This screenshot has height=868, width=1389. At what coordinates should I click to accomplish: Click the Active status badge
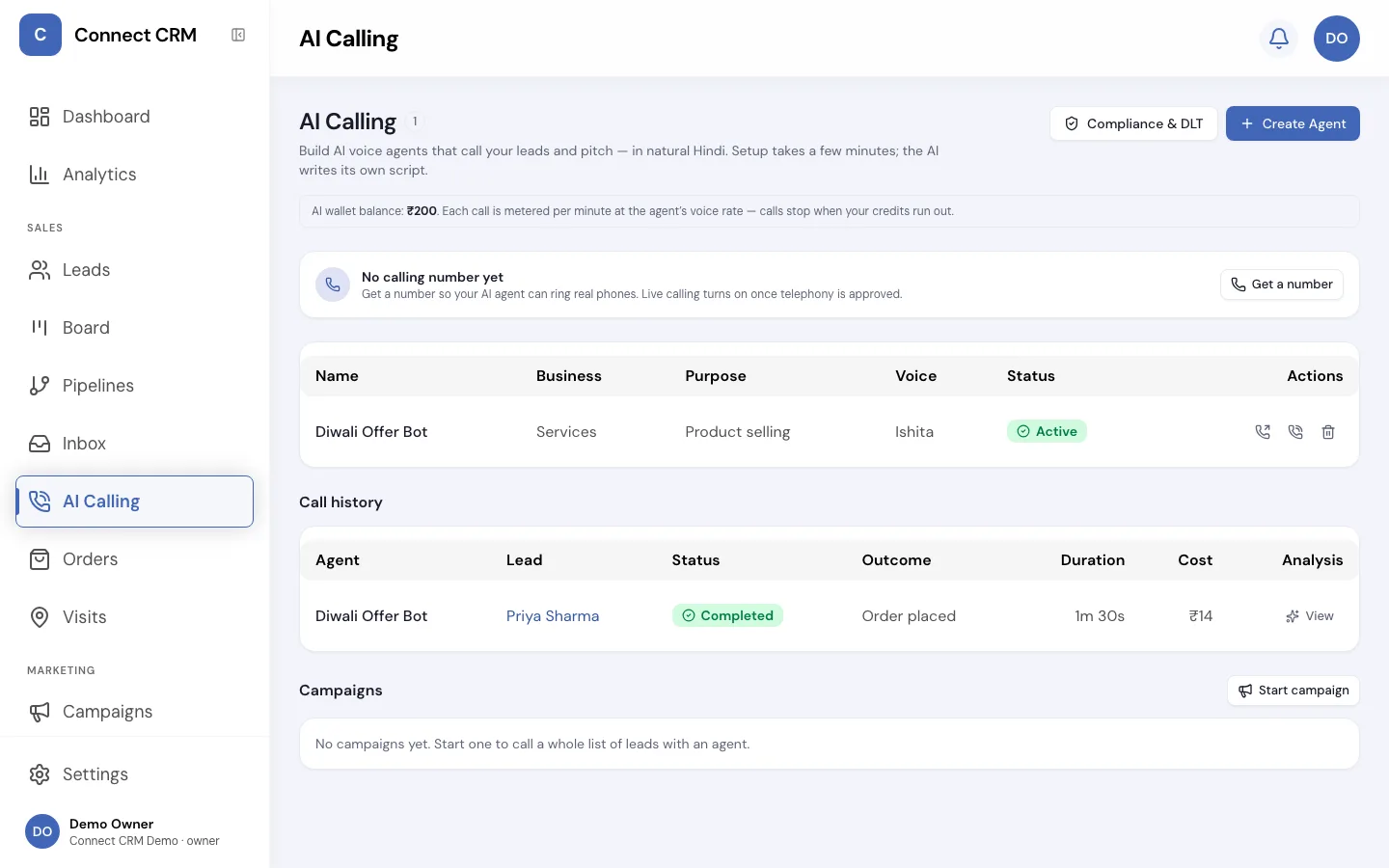(1047, 431)
